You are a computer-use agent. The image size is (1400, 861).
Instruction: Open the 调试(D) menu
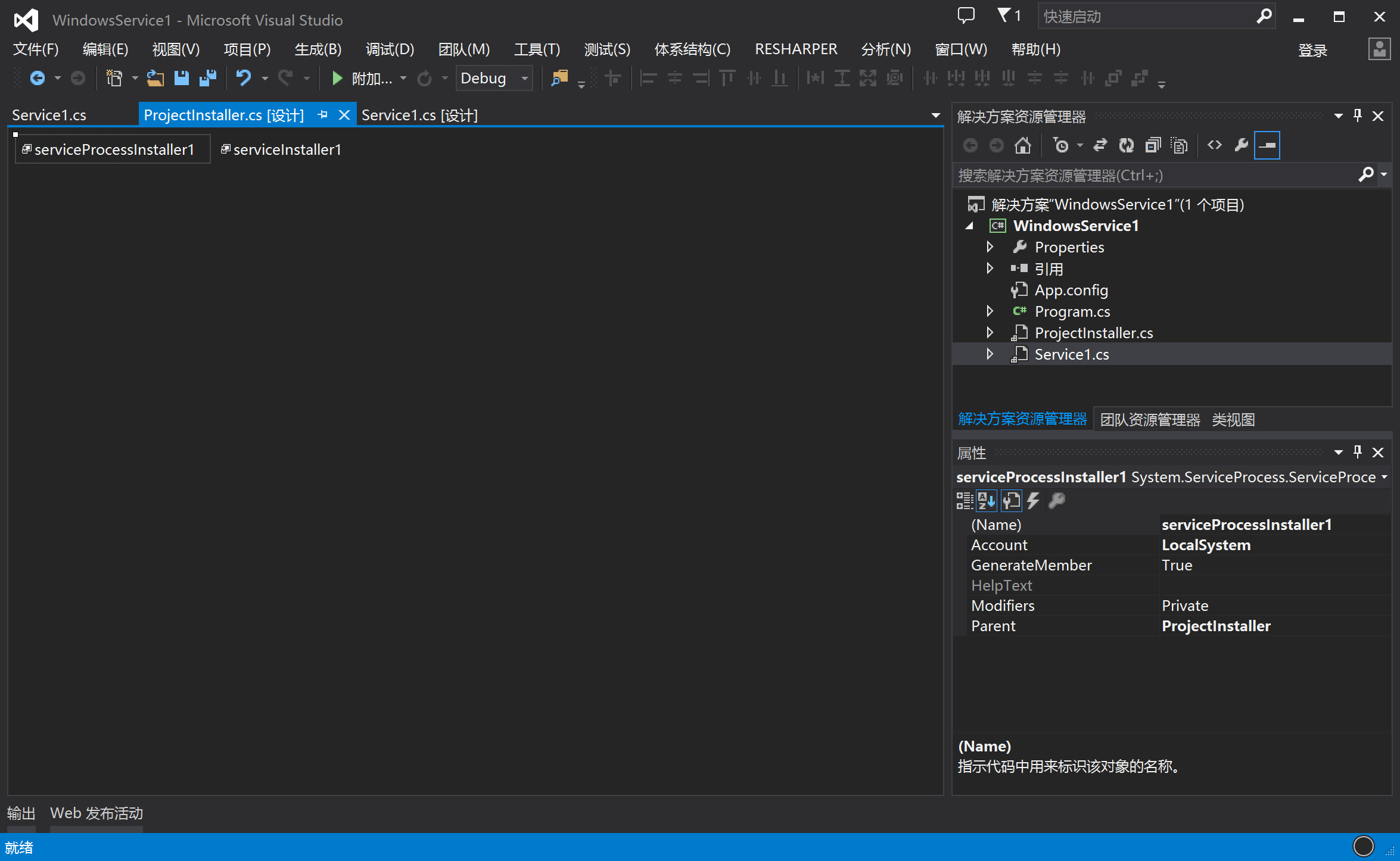(390, 49)
